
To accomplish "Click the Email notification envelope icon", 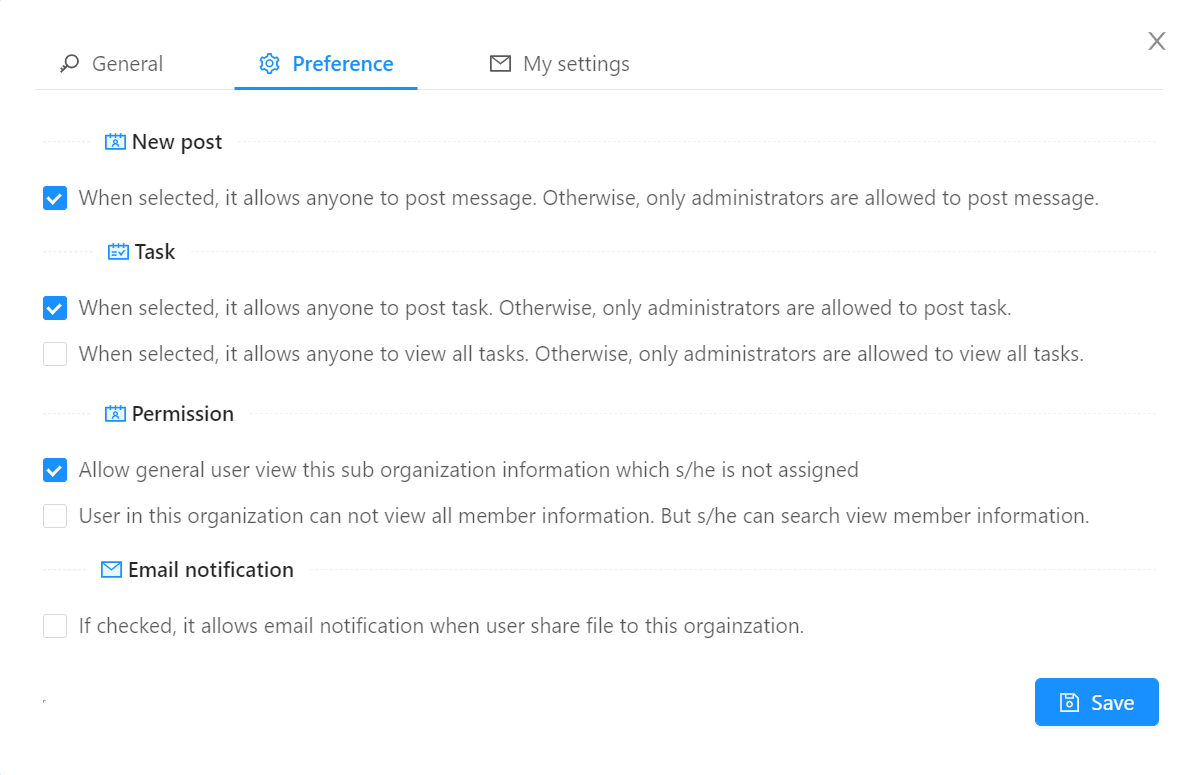I will click(x=111, y=570).
